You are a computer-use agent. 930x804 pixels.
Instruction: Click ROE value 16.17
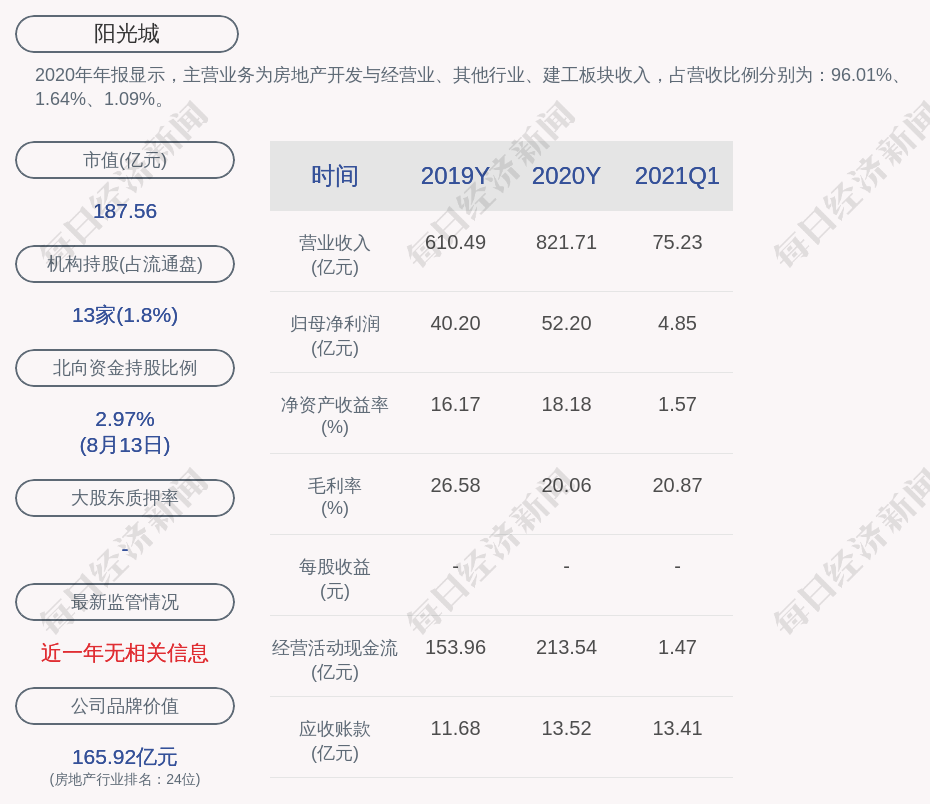455,404
